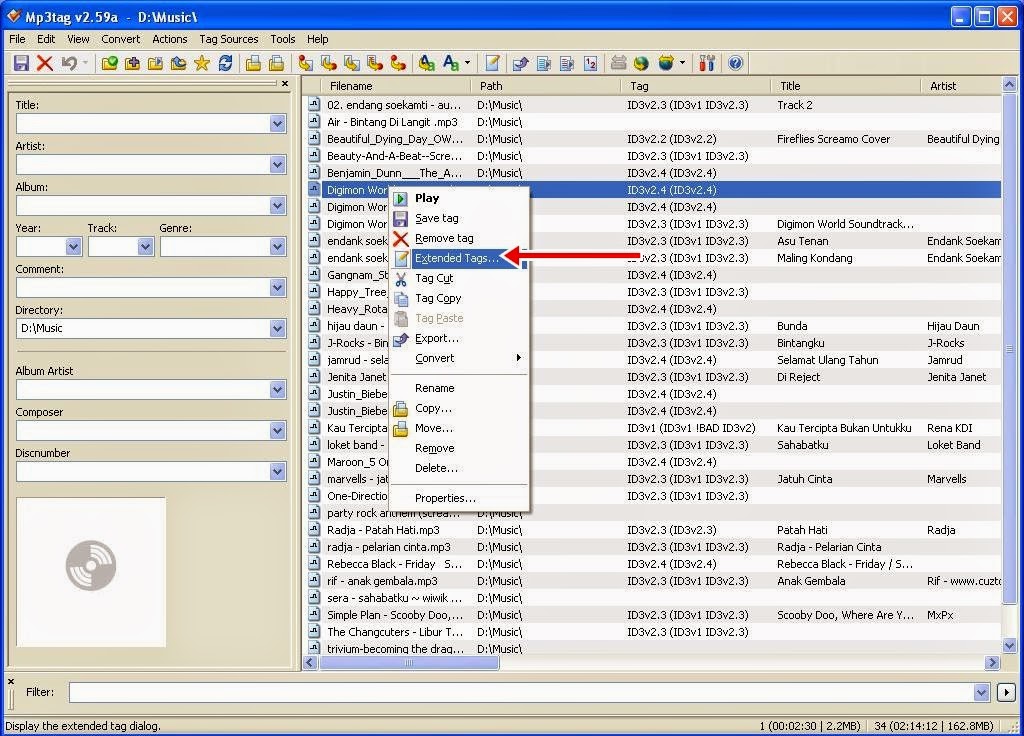
Task: Close the tag panel with its small X
Action: click(x=285, y=84)
